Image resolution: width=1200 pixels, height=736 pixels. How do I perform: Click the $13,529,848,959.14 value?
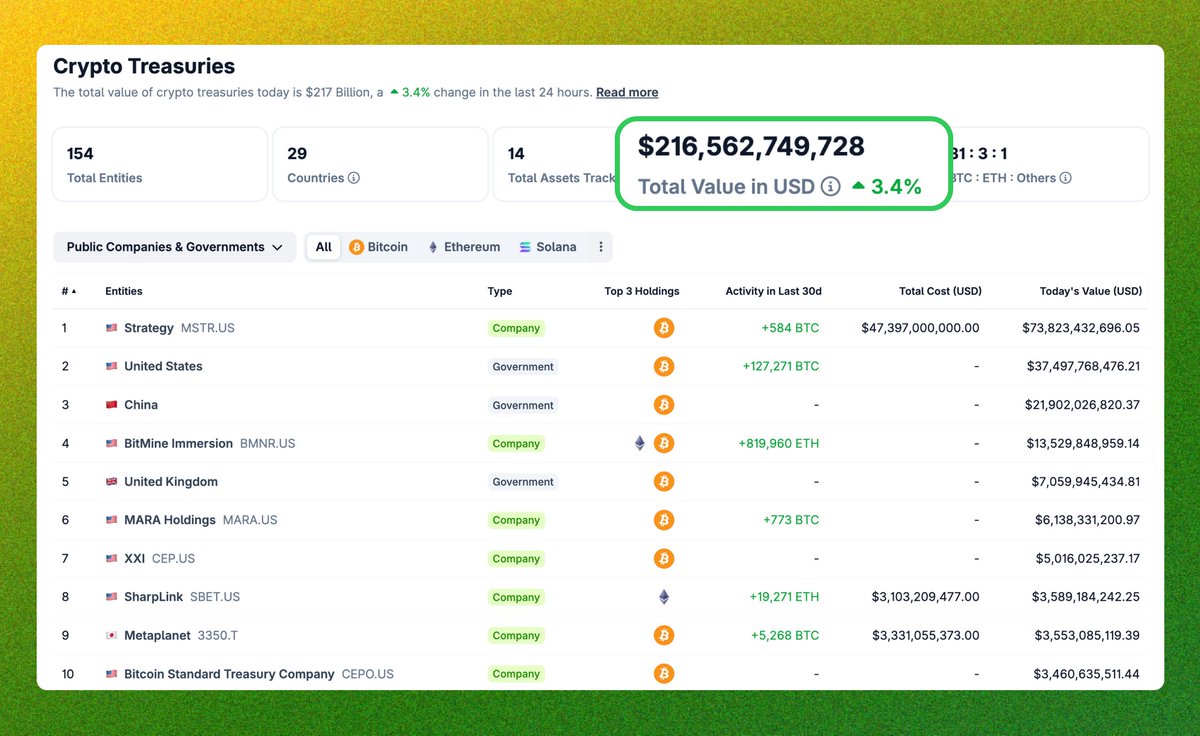point(1083,443)
